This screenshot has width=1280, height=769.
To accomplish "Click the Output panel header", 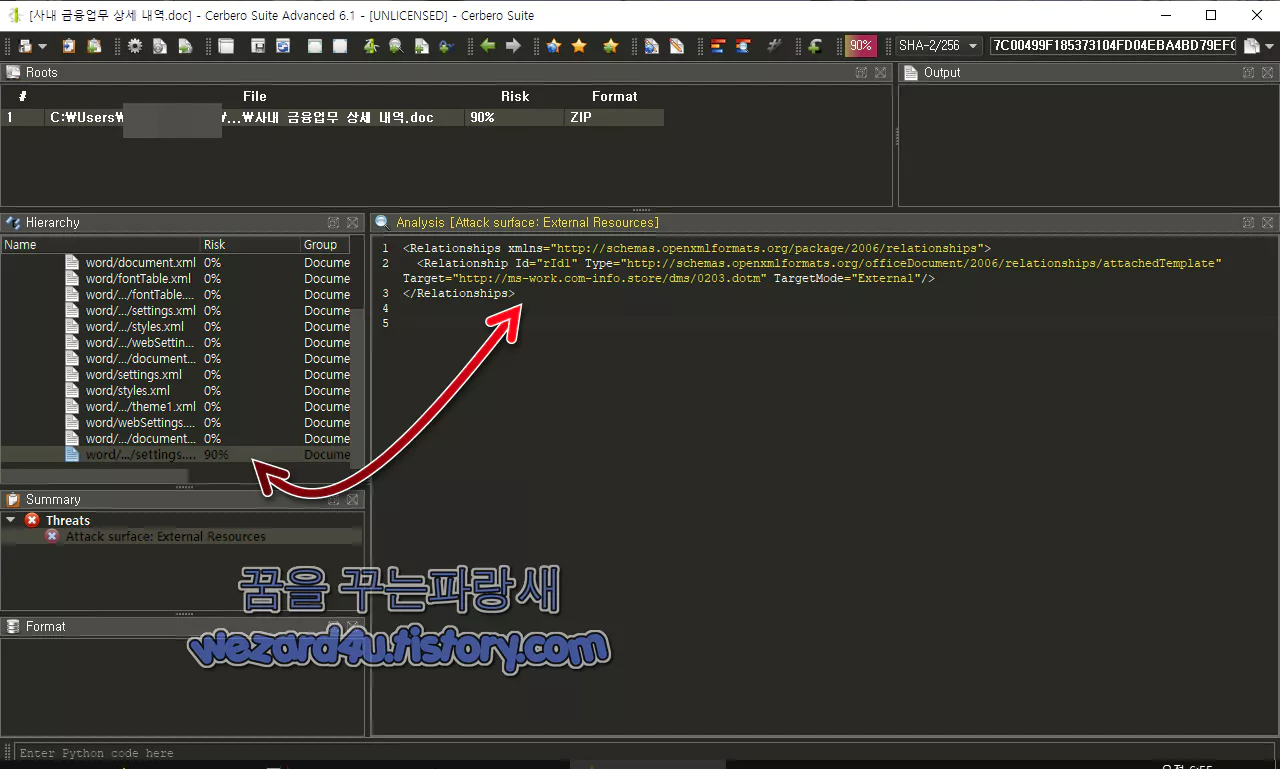I will [x=941, y=72].
